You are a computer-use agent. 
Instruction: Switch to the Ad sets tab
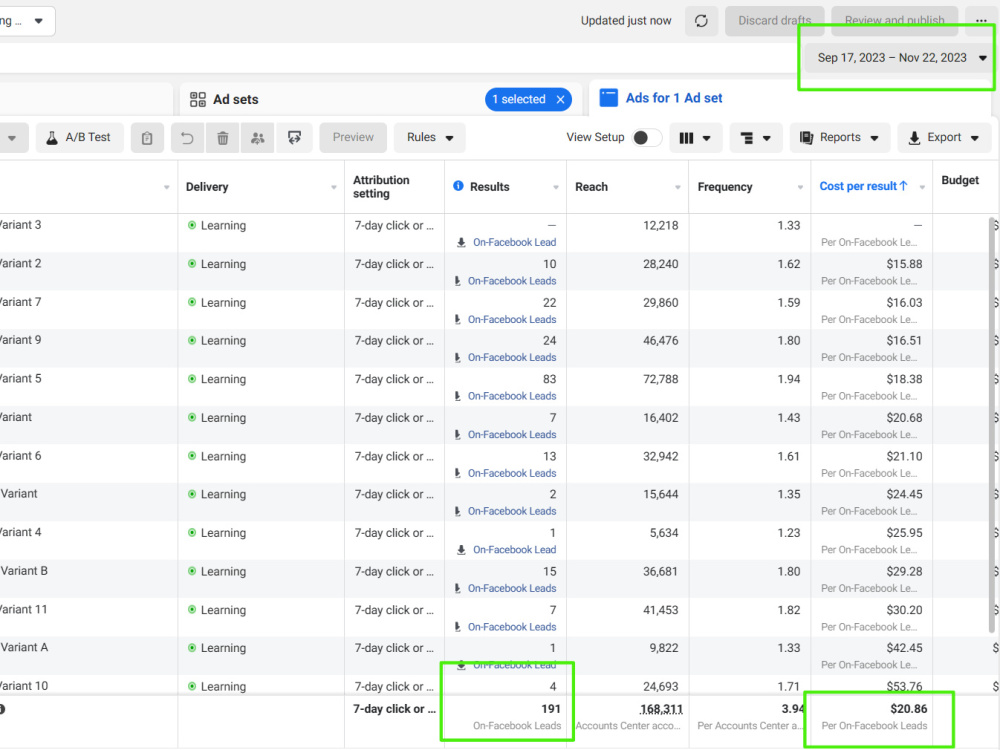(381, 99)
